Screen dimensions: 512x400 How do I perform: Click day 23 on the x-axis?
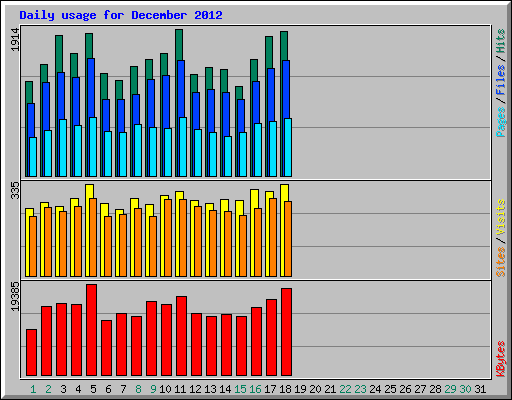click(x=360, y=389)
